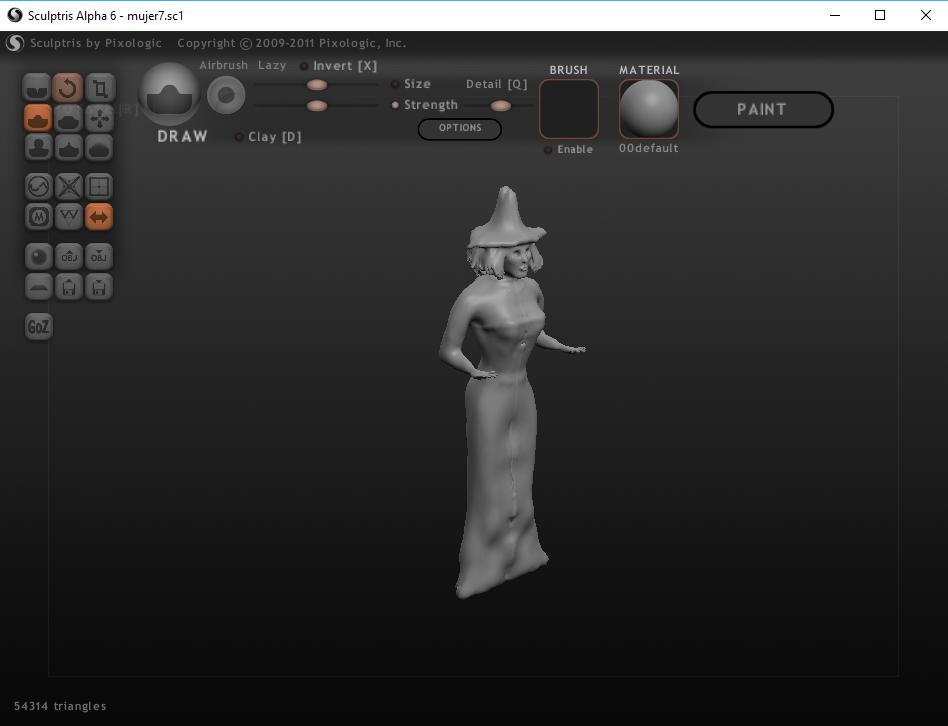Import an OBJ file
Screen dimensions: 948x726
coord(69,257)
